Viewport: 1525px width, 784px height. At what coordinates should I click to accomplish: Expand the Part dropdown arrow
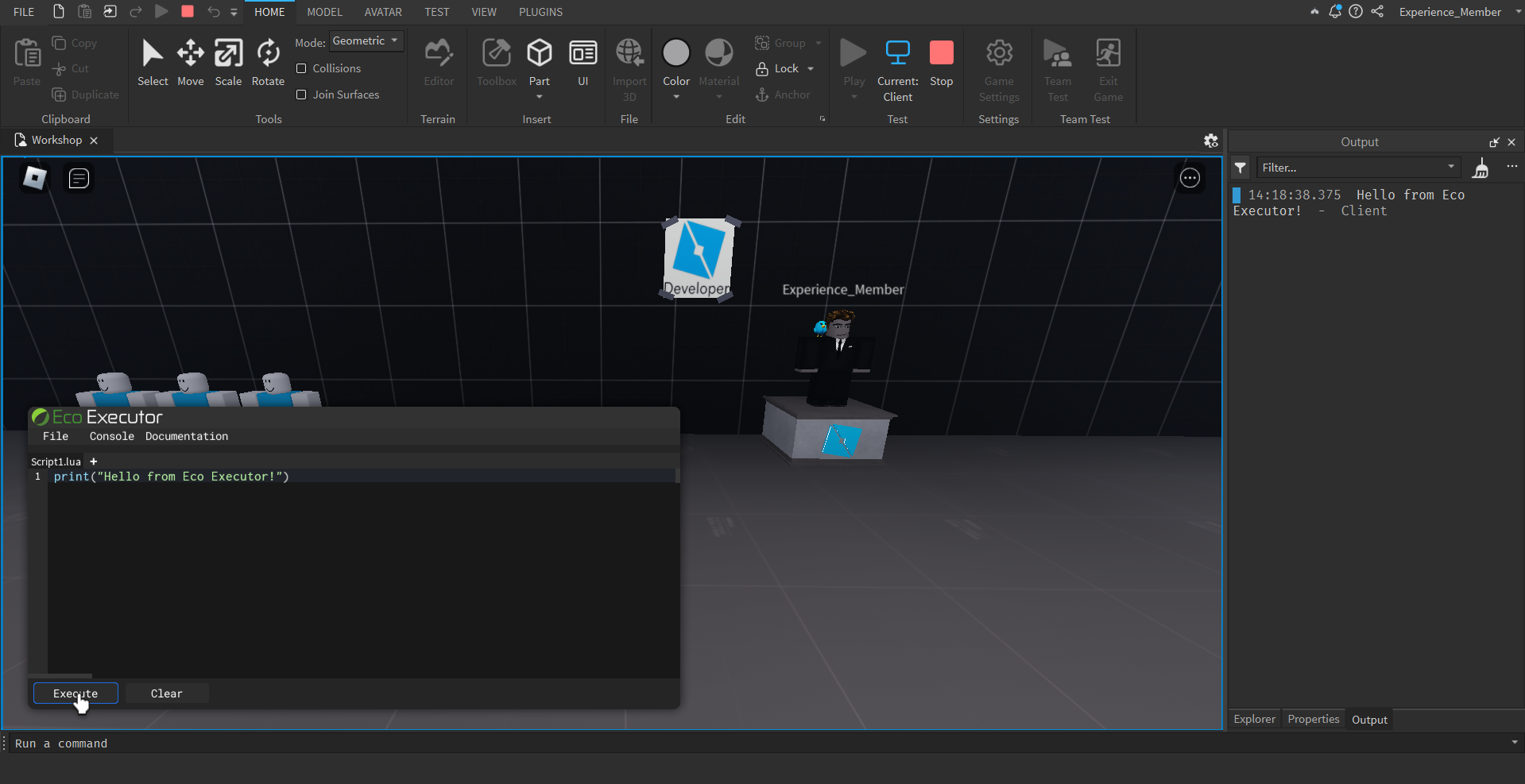[x=540, y=97]
